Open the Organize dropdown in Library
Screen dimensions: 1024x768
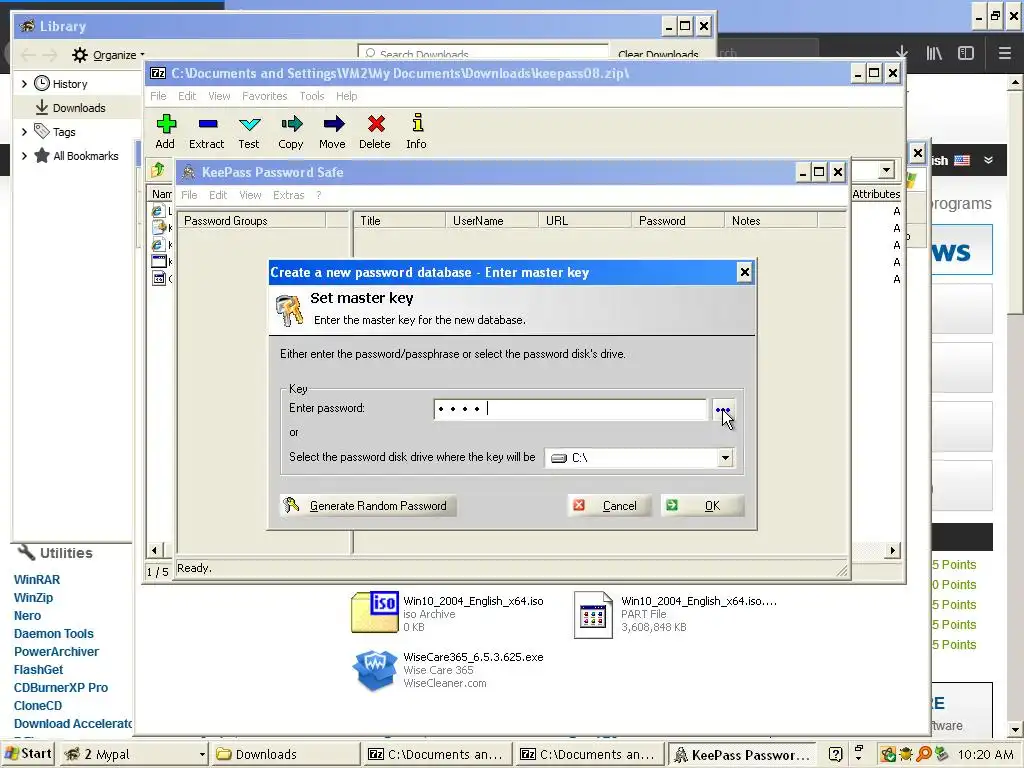point(108,55)
